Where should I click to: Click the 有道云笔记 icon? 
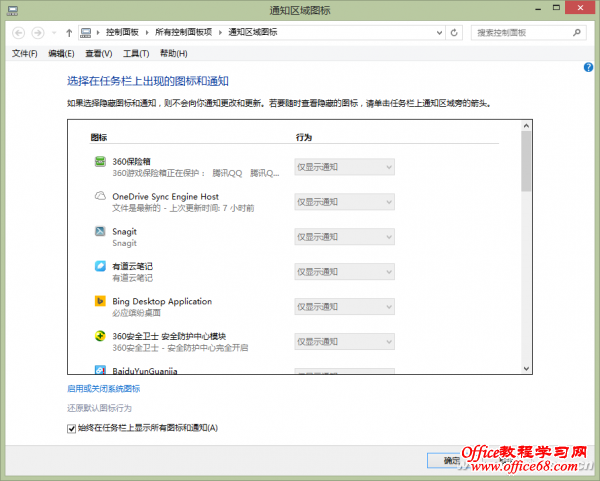click(x=100, y=266)
